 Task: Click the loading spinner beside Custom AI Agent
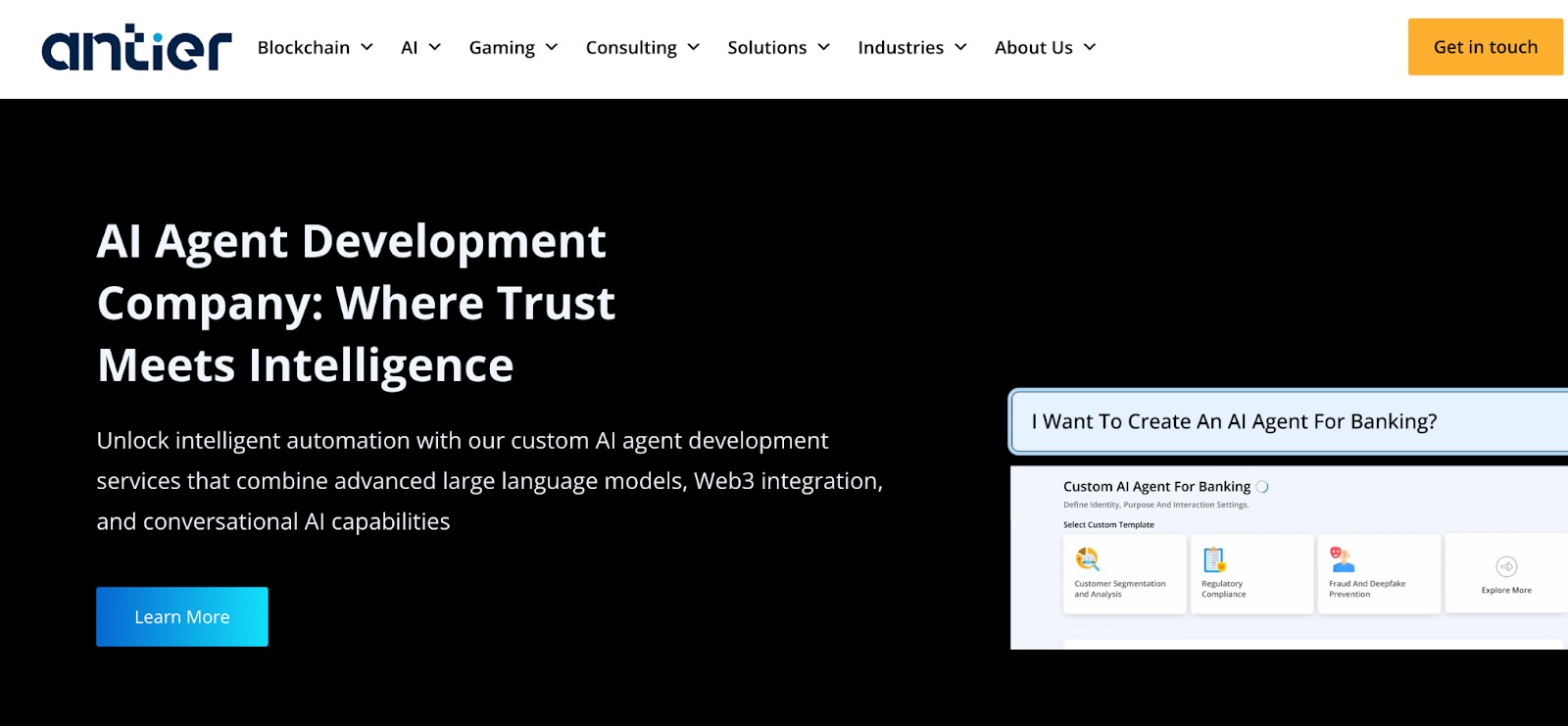[1262, 487]
